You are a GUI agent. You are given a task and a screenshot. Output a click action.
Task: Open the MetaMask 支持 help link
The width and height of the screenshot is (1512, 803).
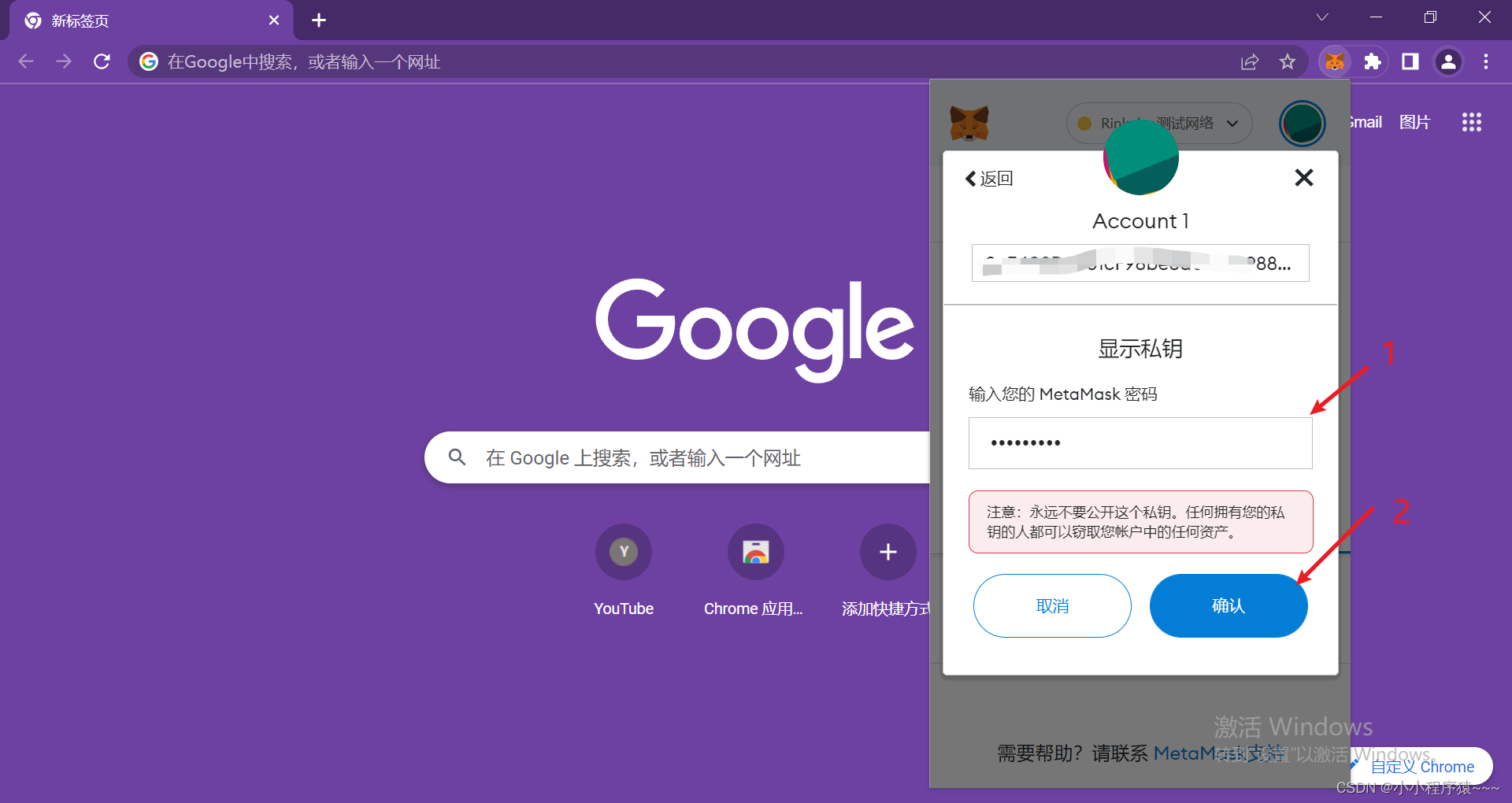coord(1220,753)
